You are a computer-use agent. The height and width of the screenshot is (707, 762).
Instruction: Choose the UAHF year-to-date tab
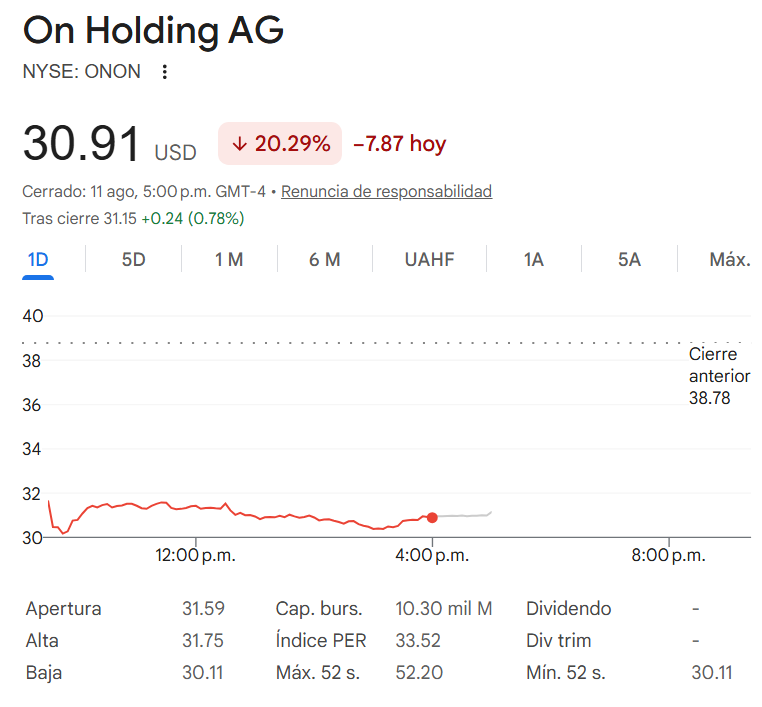430,260
